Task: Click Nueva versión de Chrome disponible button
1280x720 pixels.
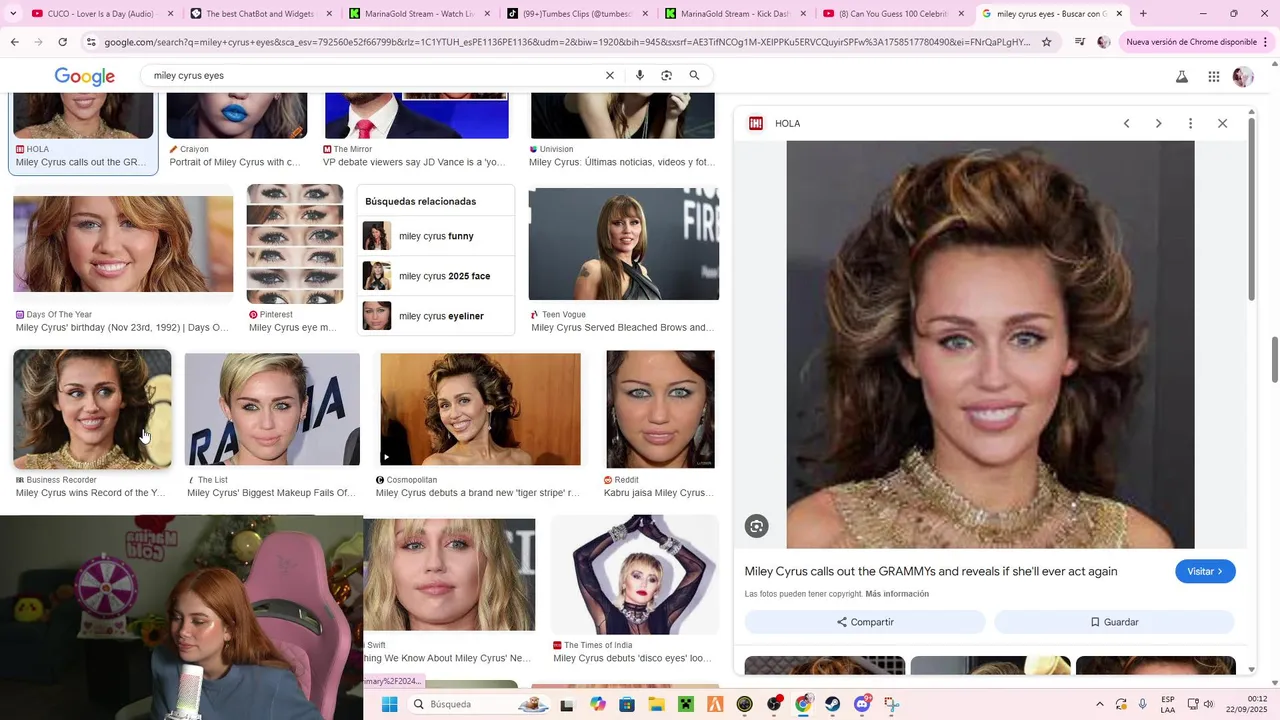Action: tap(1190, 42)
